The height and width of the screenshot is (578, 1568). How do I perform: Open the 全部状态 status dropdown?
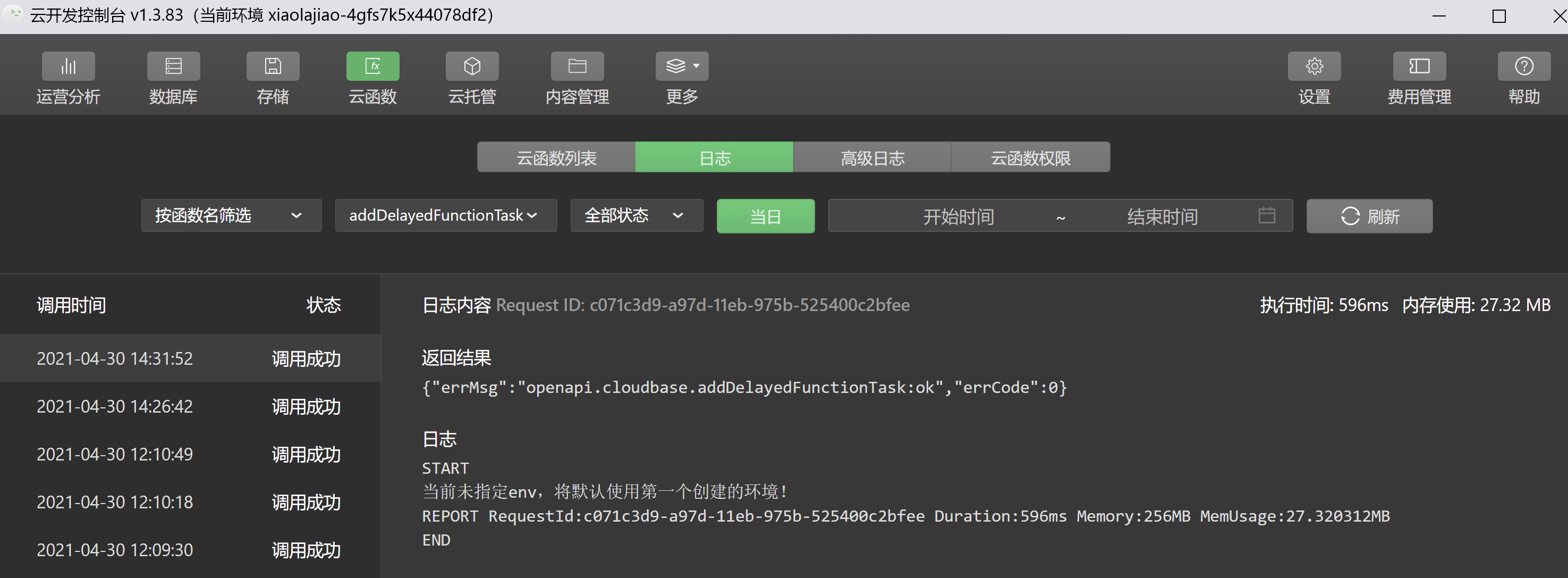click(636, 215)
